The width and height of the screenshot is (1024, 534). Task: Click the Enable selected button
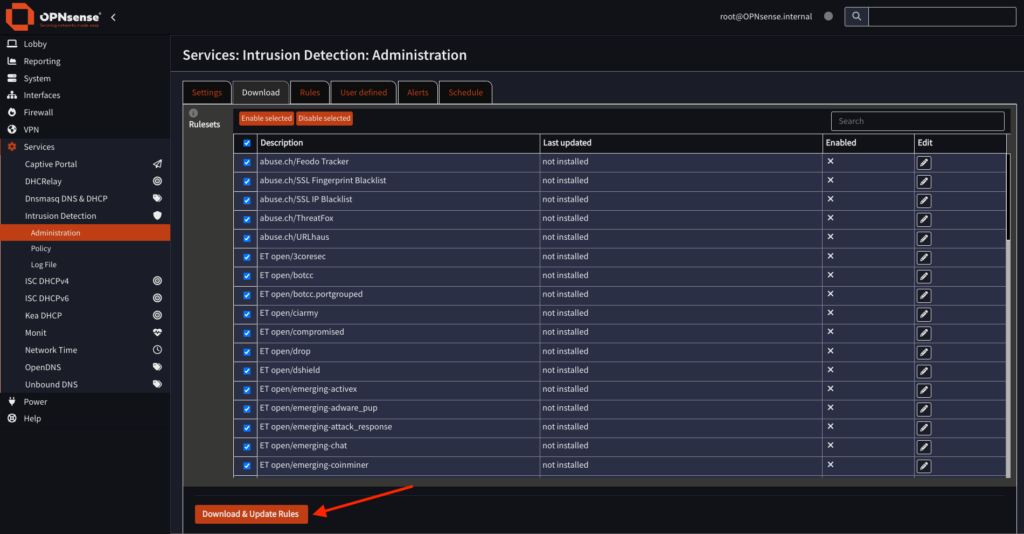(266, 118)
